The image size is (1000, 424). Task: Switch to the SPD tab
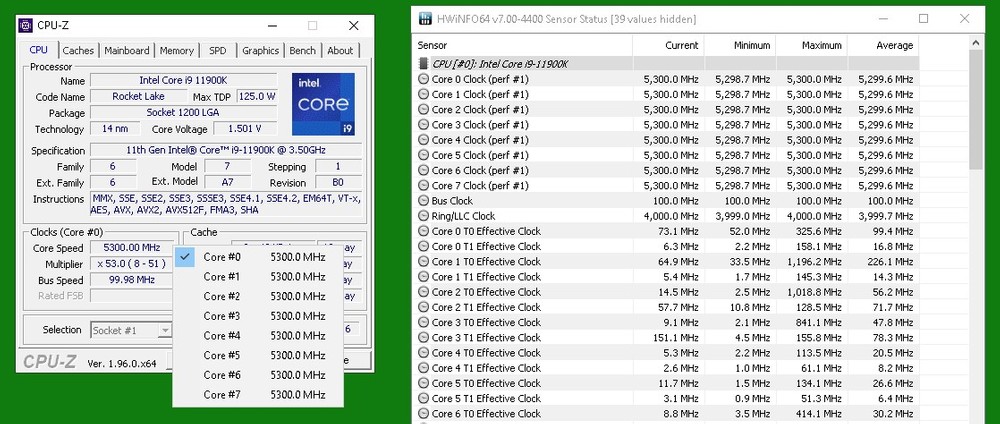217,50
